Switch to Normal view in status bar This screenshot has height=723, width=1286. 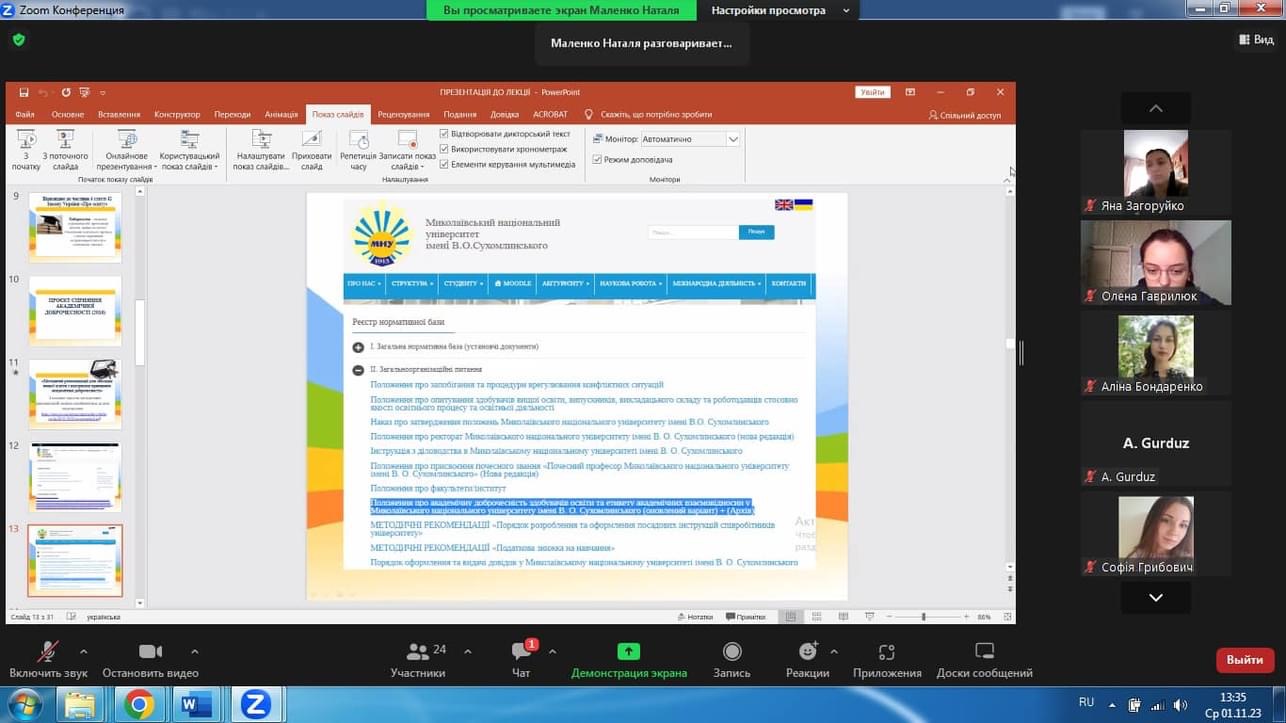coord(790,617)
